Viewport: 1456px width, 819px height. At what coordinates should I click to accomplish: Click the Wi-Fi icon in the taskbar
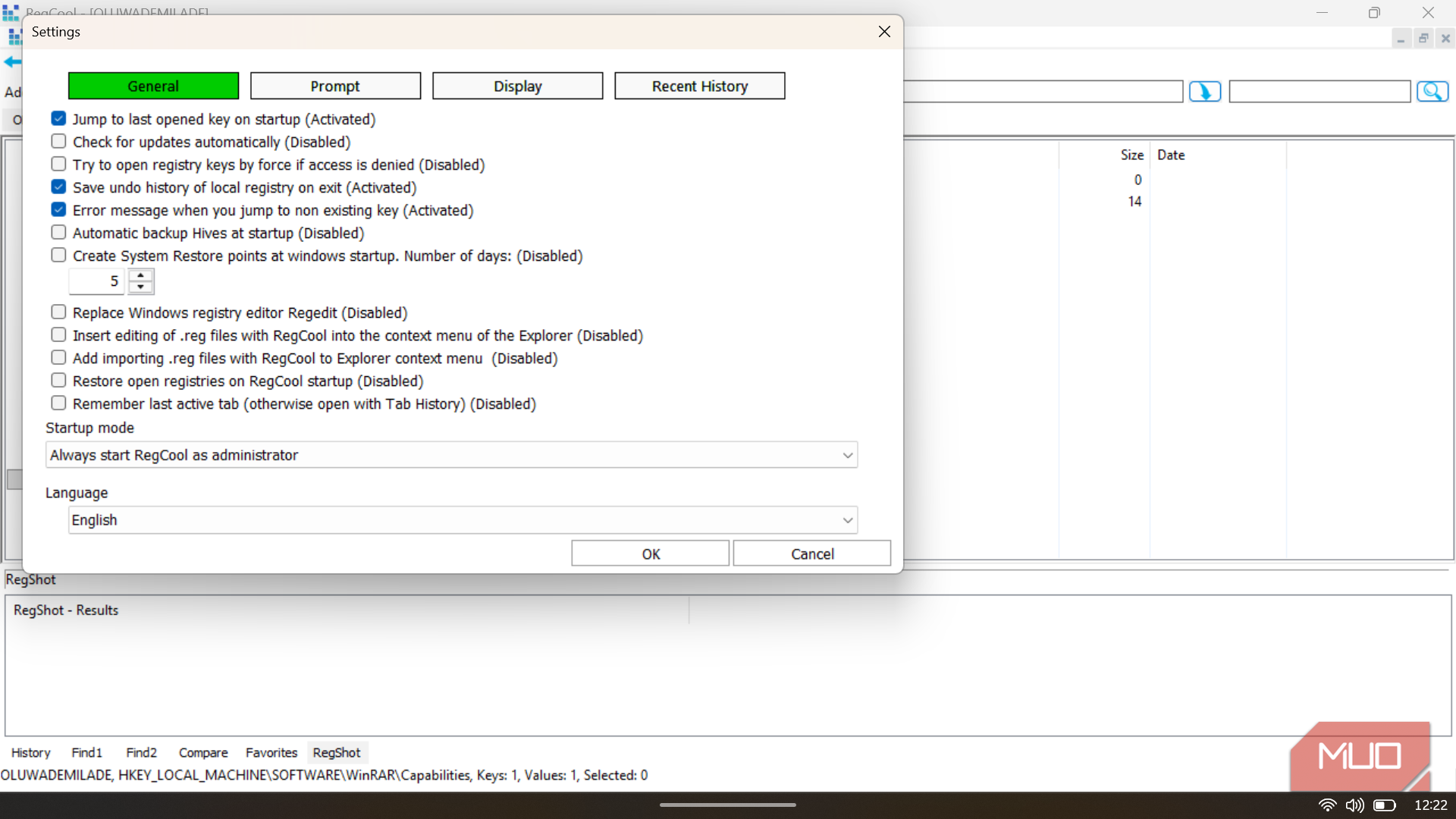point(1327,805)
